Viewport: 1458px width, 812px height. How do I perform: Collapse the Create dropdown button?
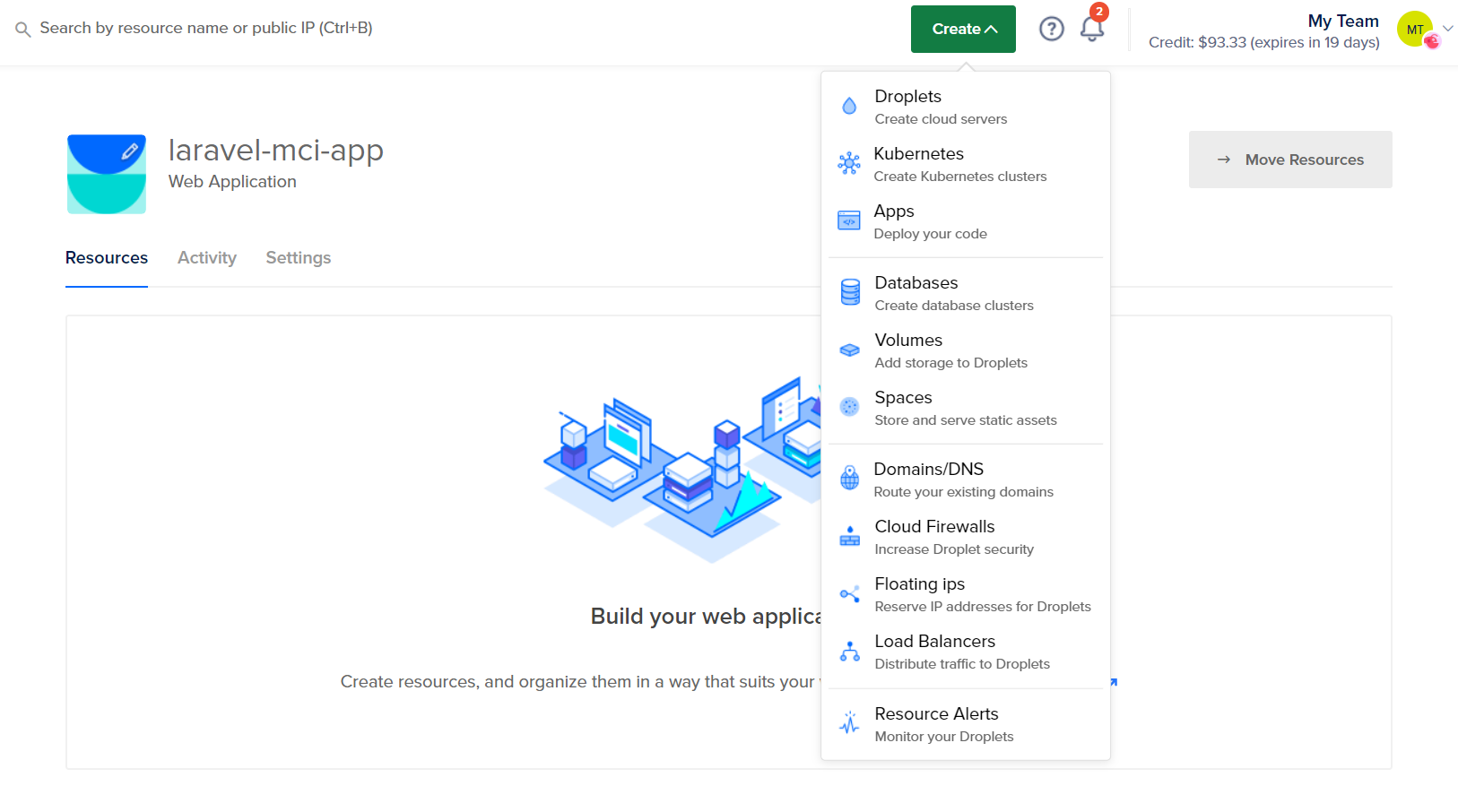(x=963, y=29)
